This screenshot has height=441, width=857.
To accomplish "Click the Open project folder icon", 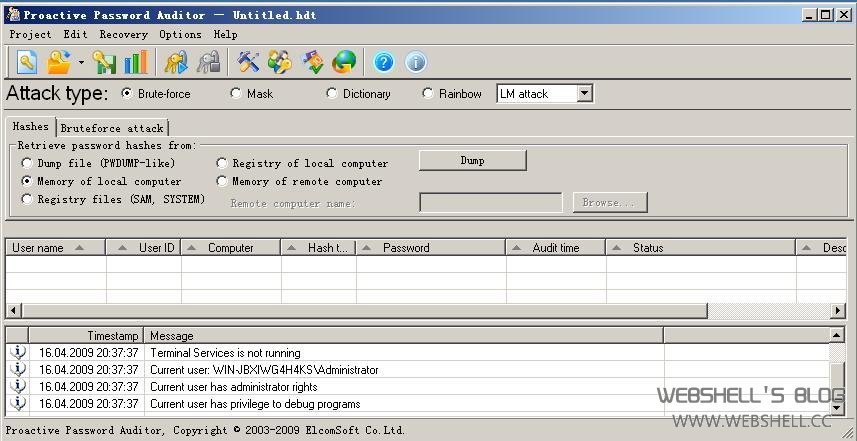I will (x=59, y=62).
